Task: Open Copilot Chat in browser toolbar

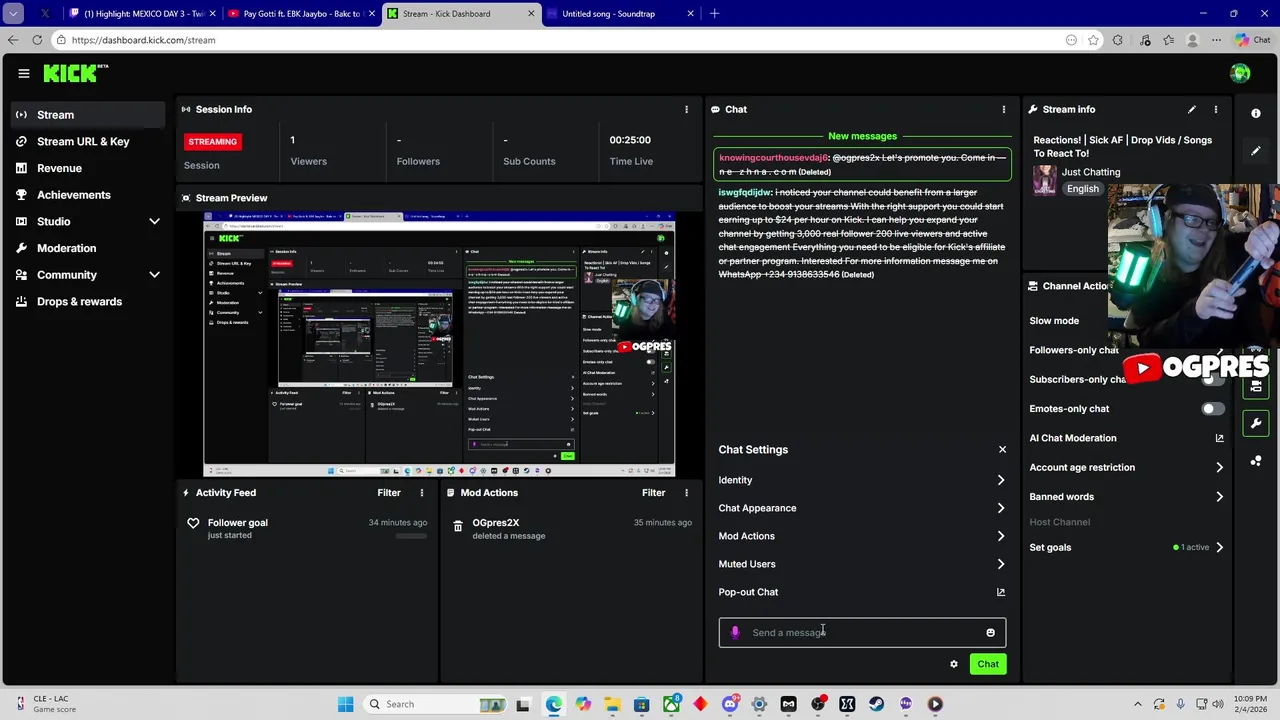Action: point(1254,40)
